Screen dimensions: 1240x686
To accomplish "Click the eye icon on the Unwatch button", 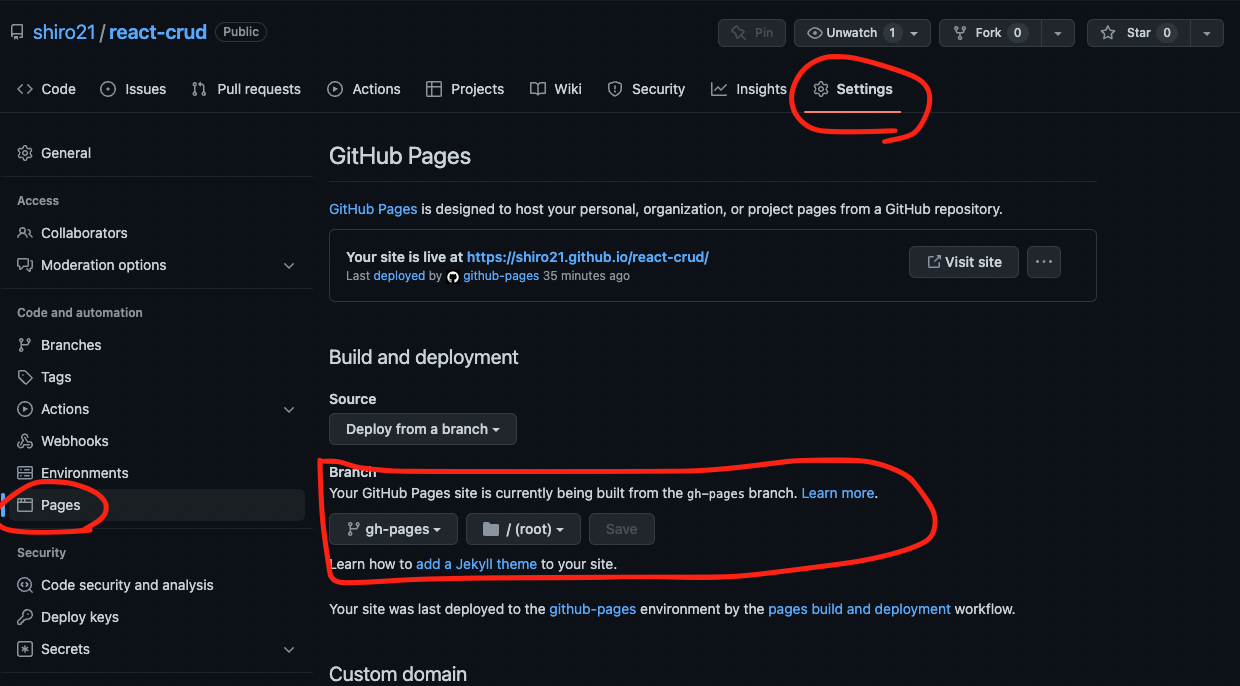I will tap(815, 33).
